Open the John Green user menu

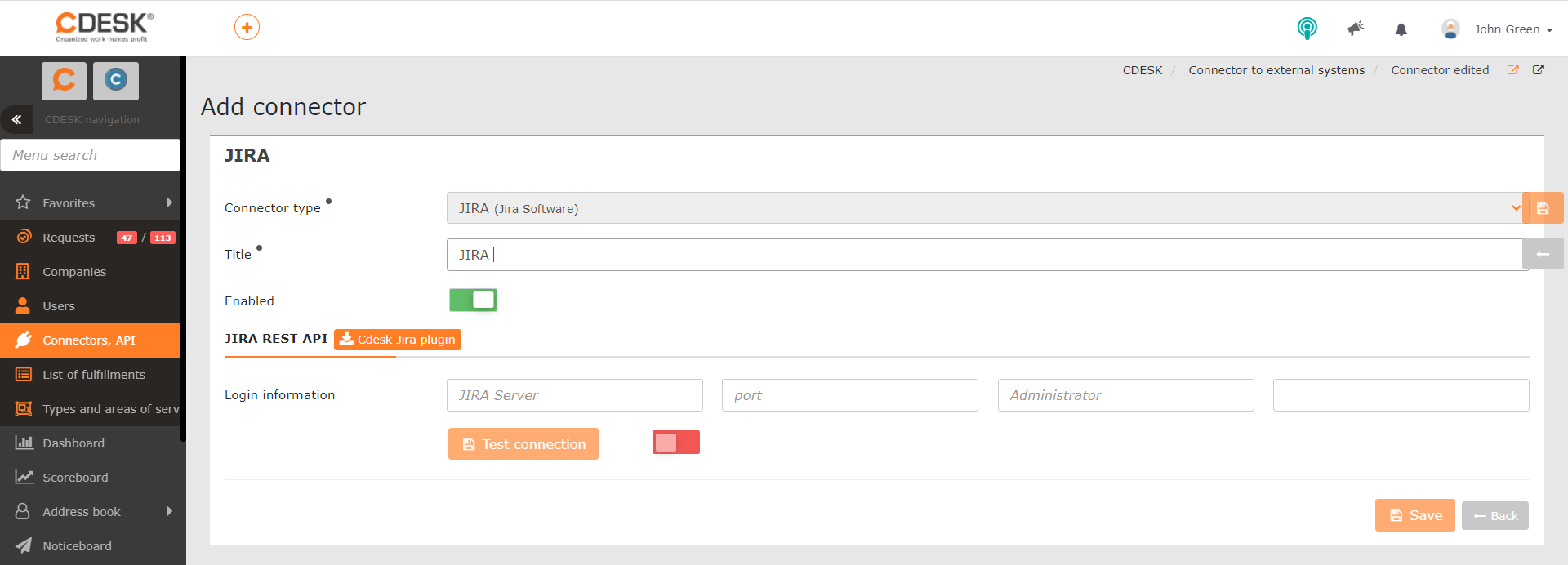(1497, 29)
